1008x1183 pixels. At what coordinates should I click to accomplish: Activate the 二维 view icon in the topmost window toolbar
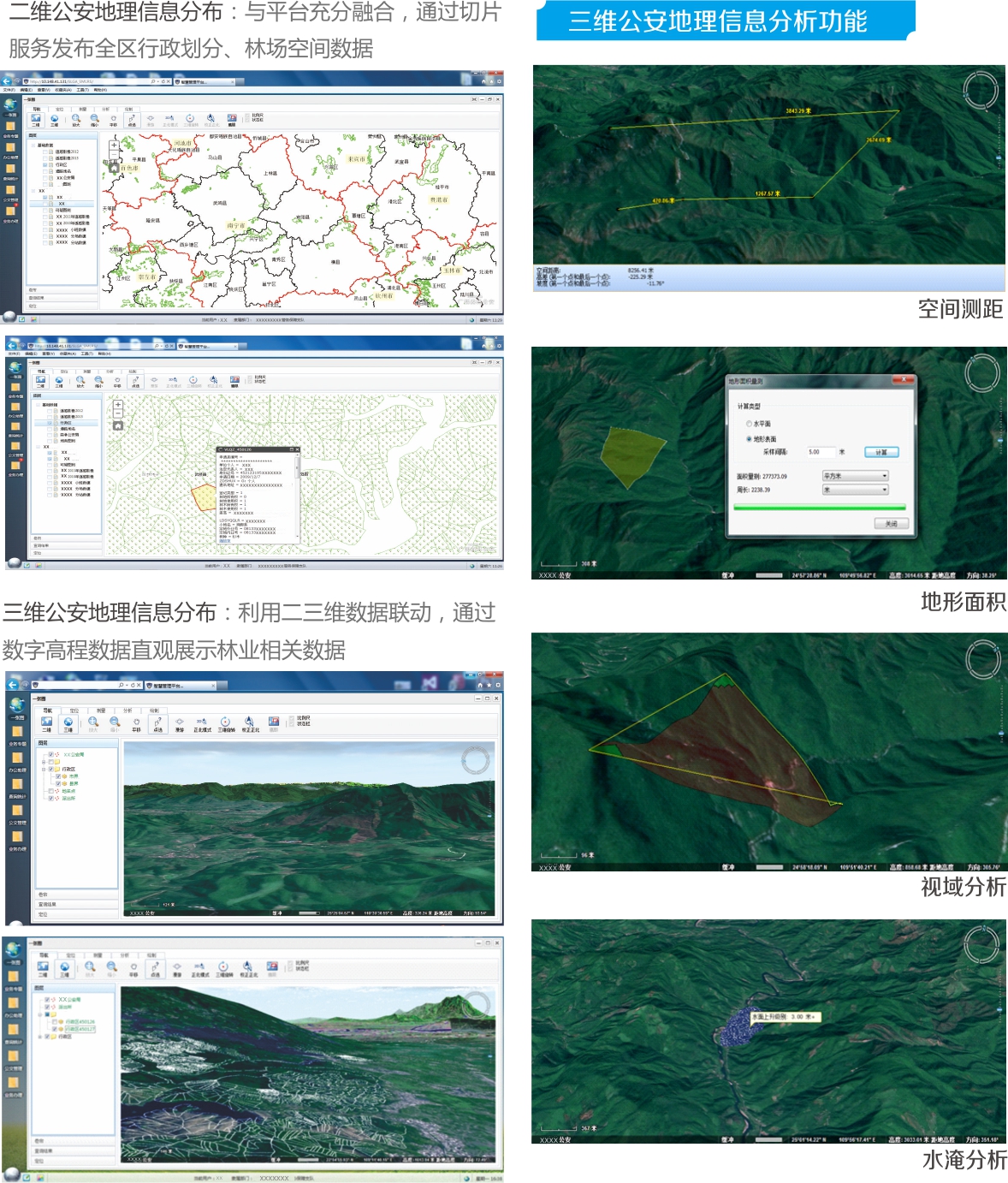pyautogui.click(x=36, y=119)
